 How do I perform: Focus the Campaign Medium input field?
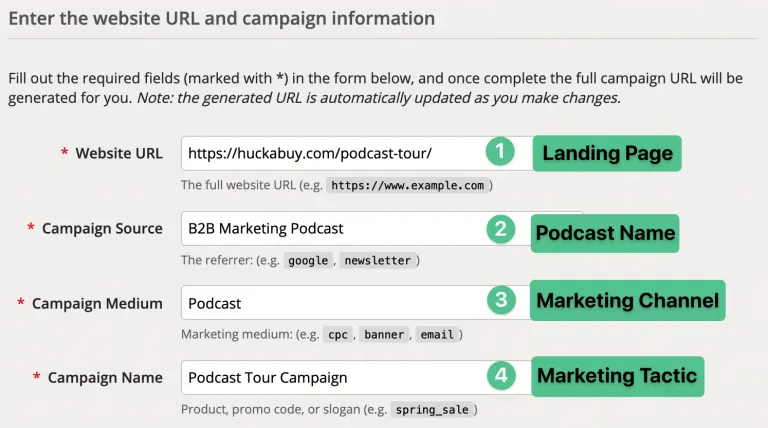click(x=356, y=303)
